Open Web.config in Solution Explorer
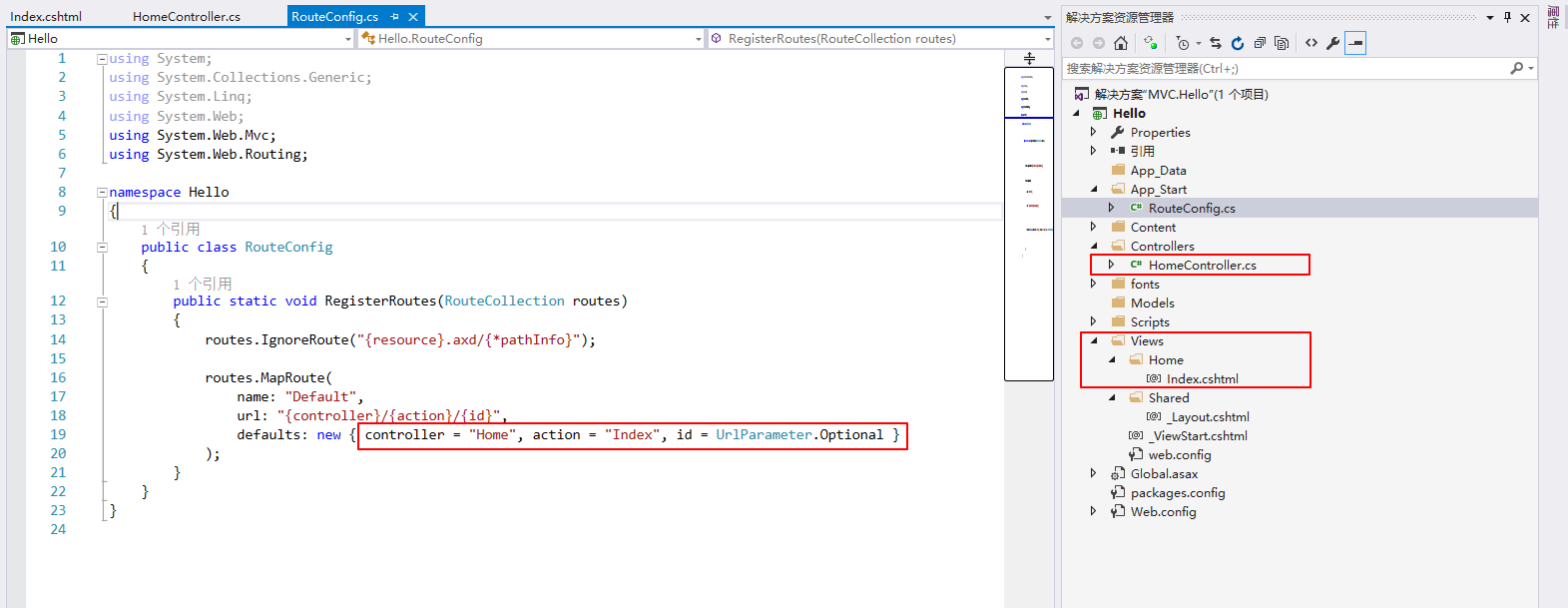The height and width of the screenshot is (608, 1568). click(1163, 512)
